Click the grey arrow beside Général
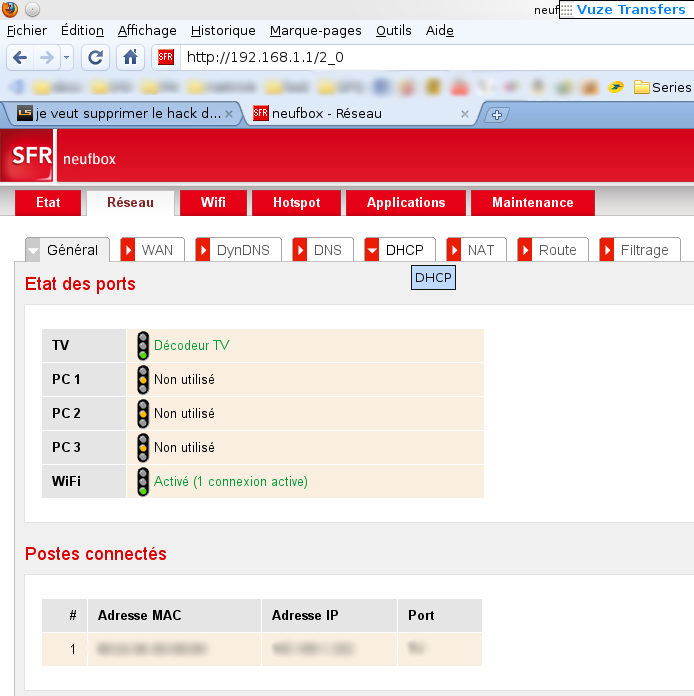Screen dimensions: 694x696 click(x=33, y=250)
